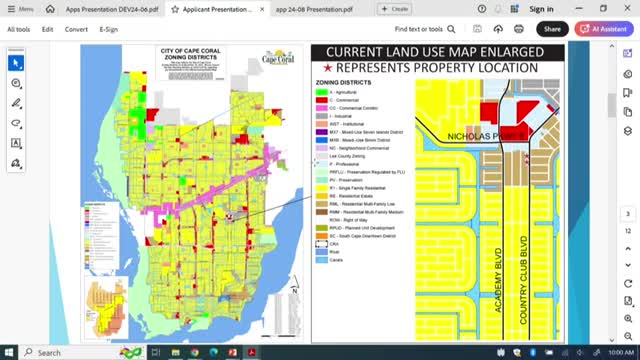The image size is (640, 360).
Task: Click the ACADEMY BLVD map label
Action: 498,280
